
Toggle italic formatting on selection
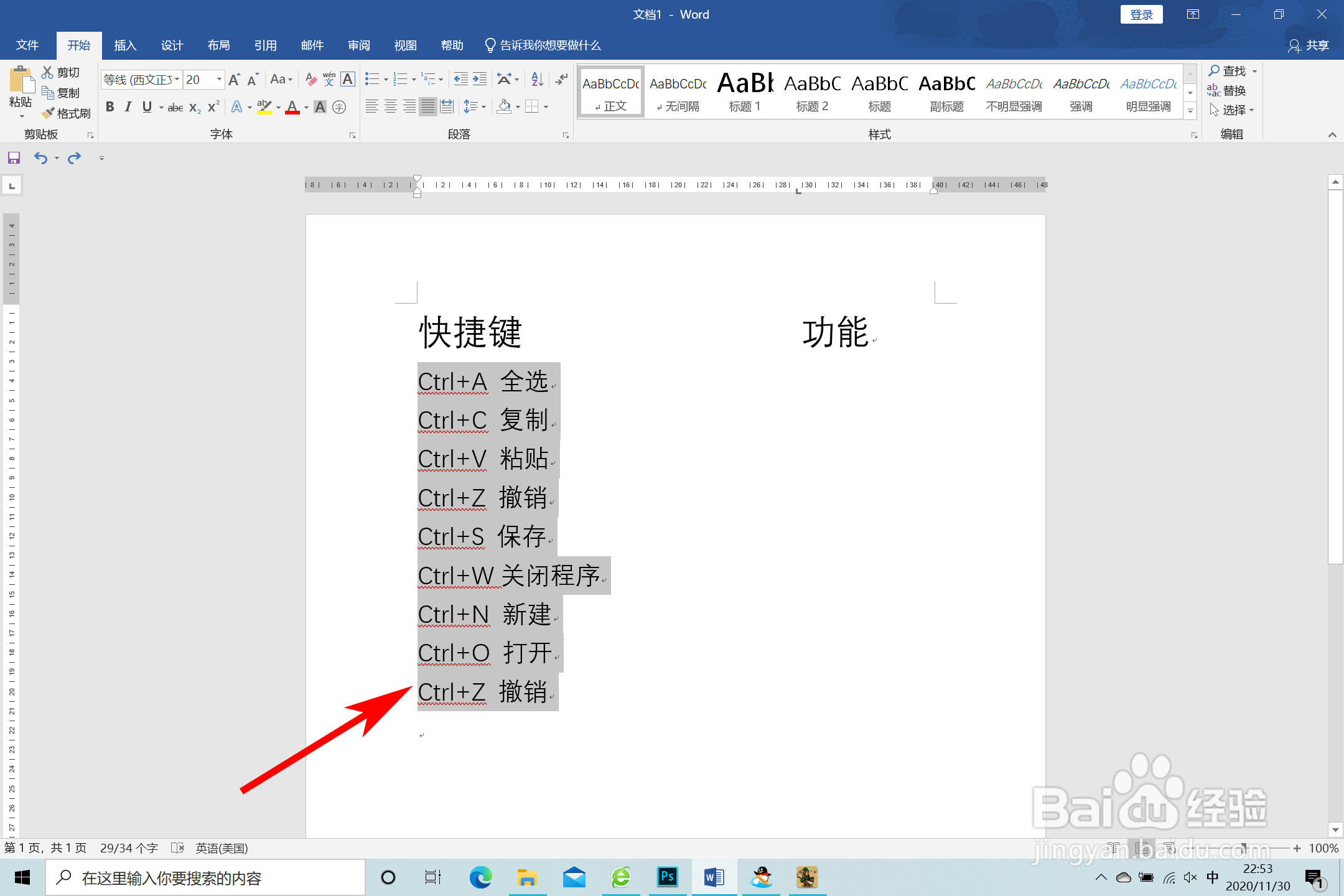coord(128,107)
